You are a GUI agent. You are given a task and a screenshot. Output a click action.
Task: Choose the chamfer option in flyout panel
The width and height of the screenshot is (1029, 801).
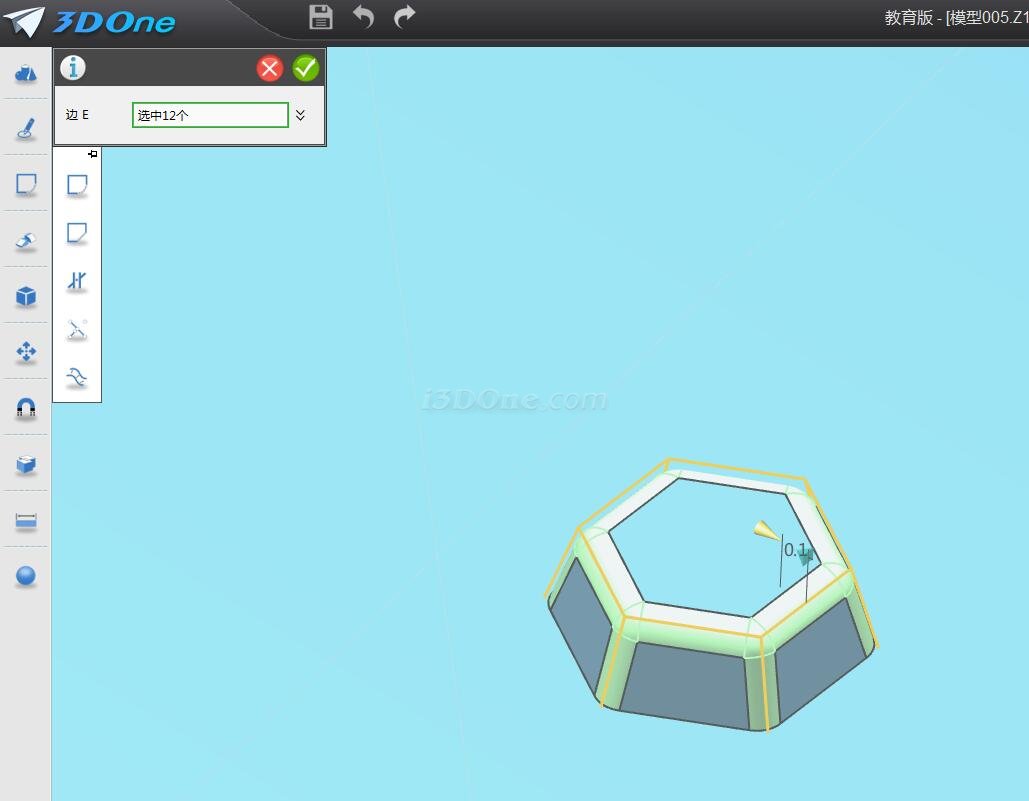77,233
